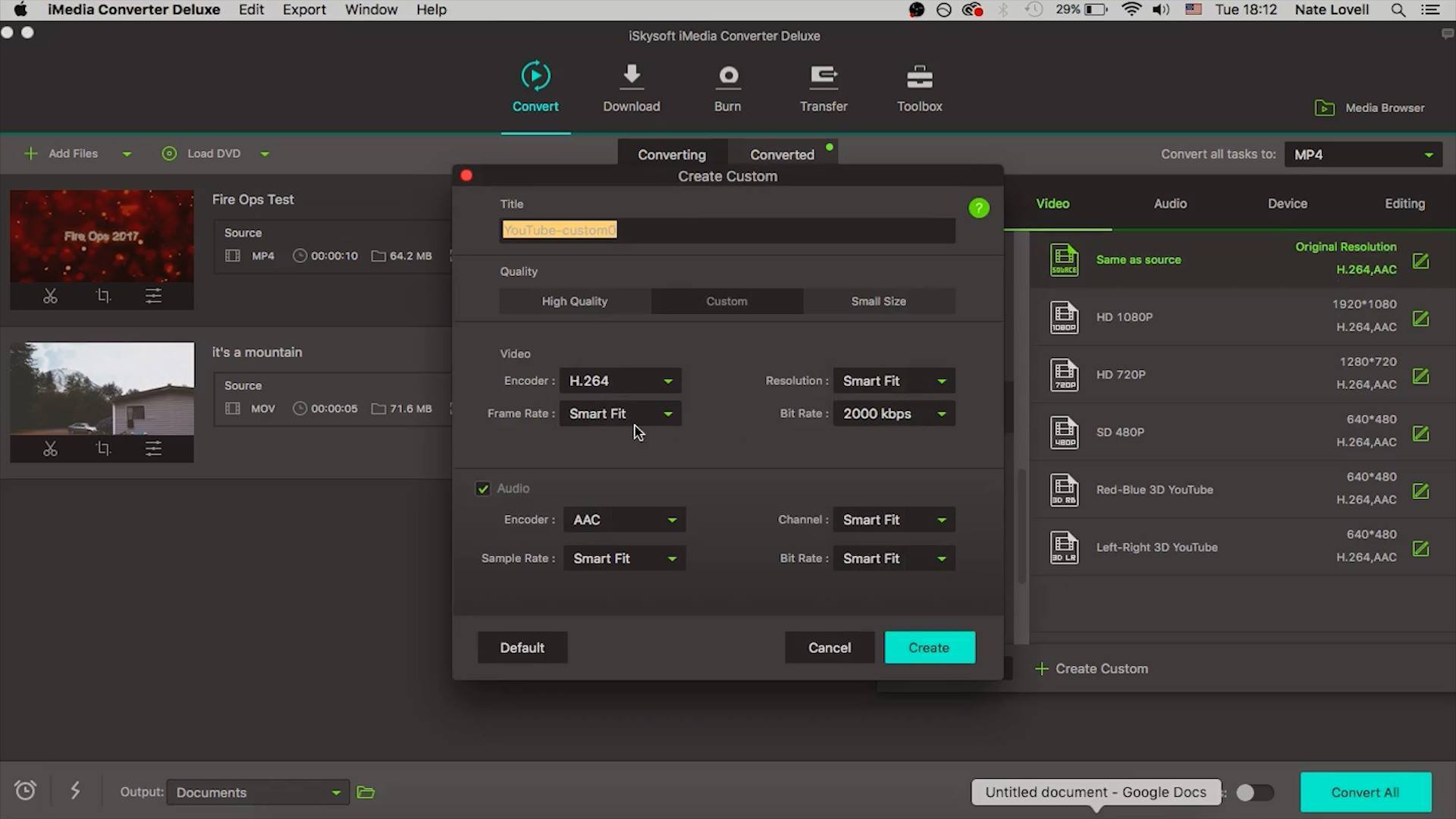Switch to the Converting tab
Image resolution: width=1456 pixels, height=819 pixels.
(672, 154)
